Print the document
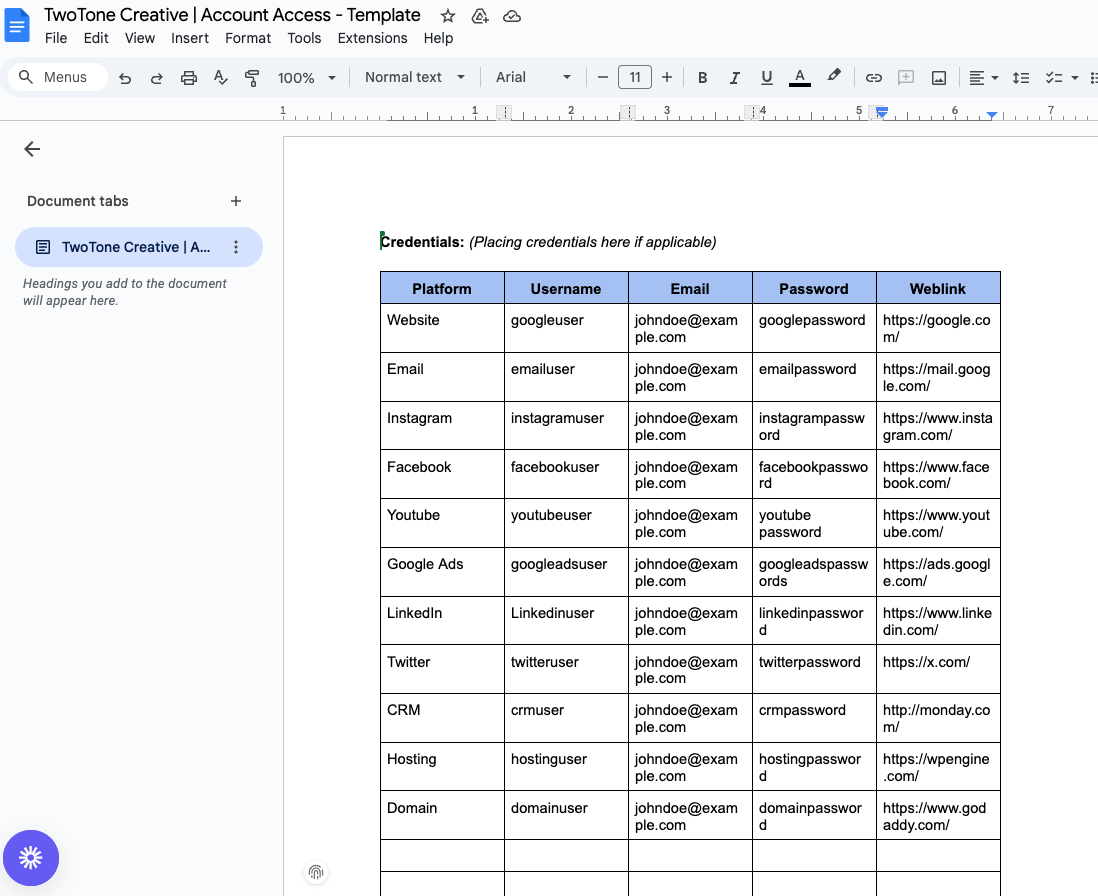The height and width of the screenshot is (896, 1098). tap(188, 78)
